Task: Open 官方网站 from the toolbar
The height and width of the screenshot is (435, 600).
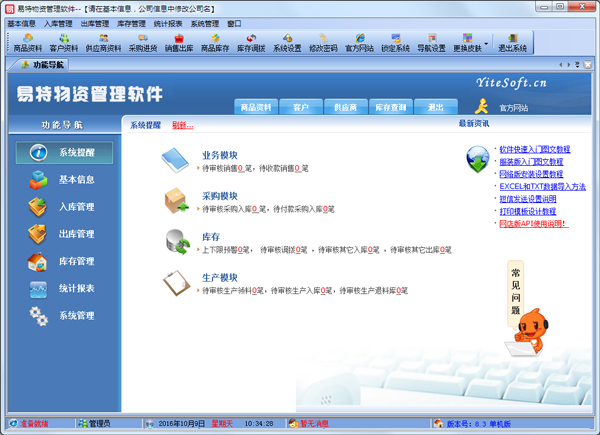Action: tap(359, 42)
